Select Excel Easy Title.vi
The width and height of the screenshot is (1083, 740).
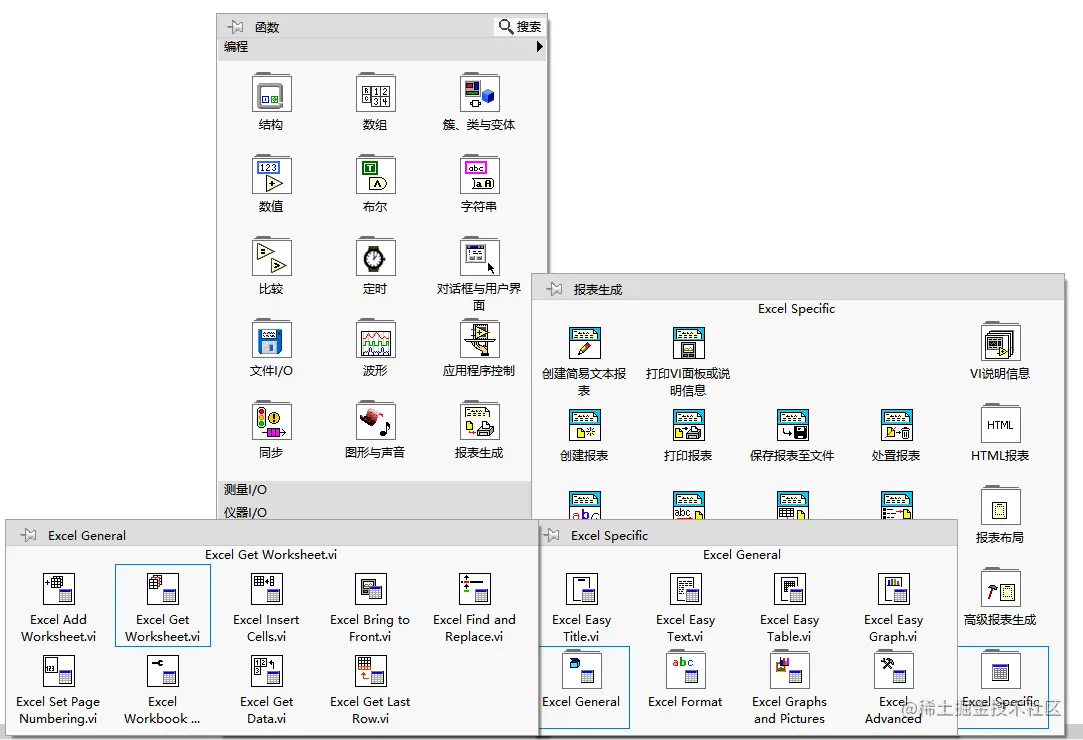pos(582,589)
